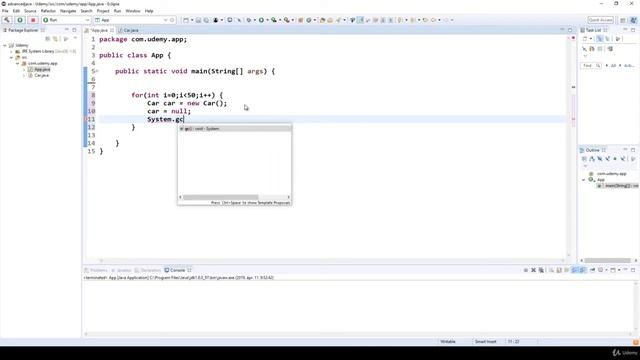Viewport: 640px width, 360px height.
Task: Click the Outline horizontal scrollbar
Action: coord(608,260)
